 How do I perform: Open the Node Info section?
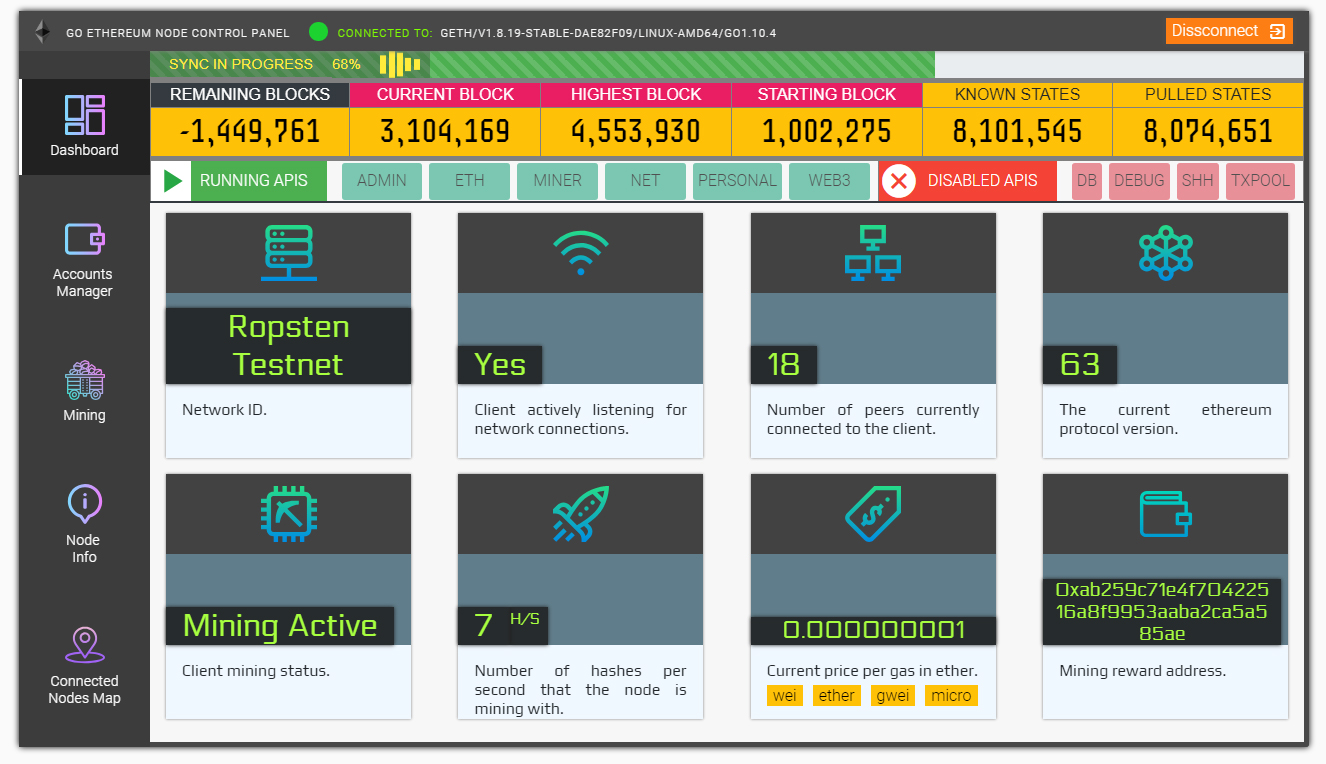coord(84,525)
